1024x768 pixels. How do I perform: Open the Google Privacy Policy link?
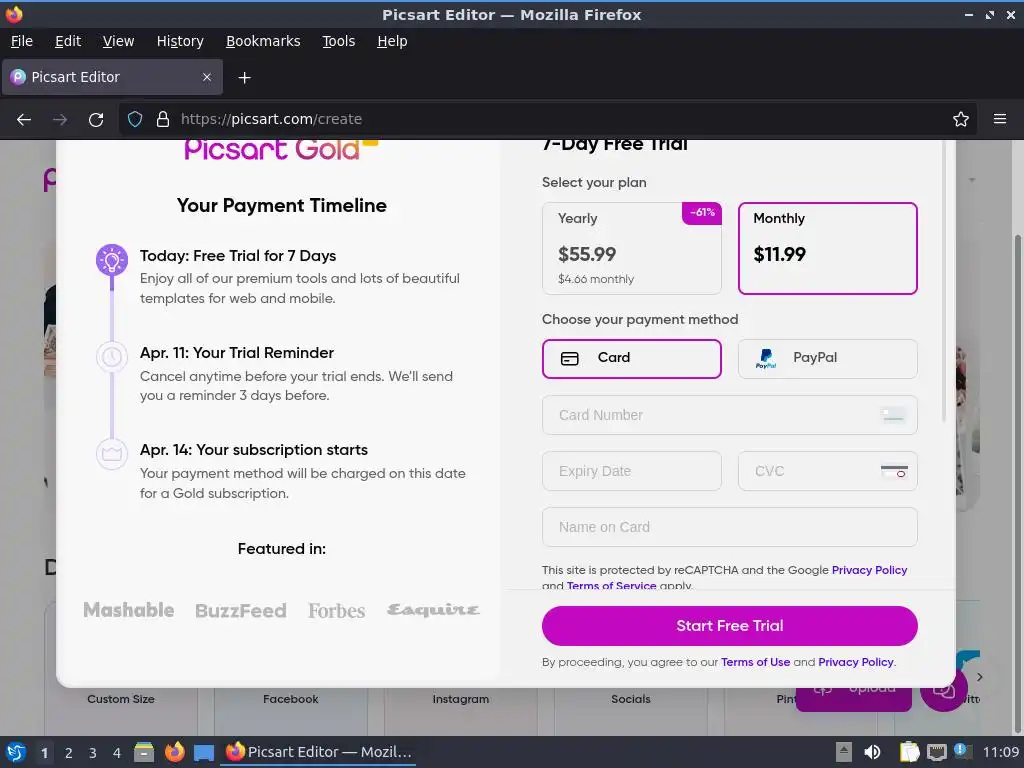pyautogui.click(x=869, y=570)
